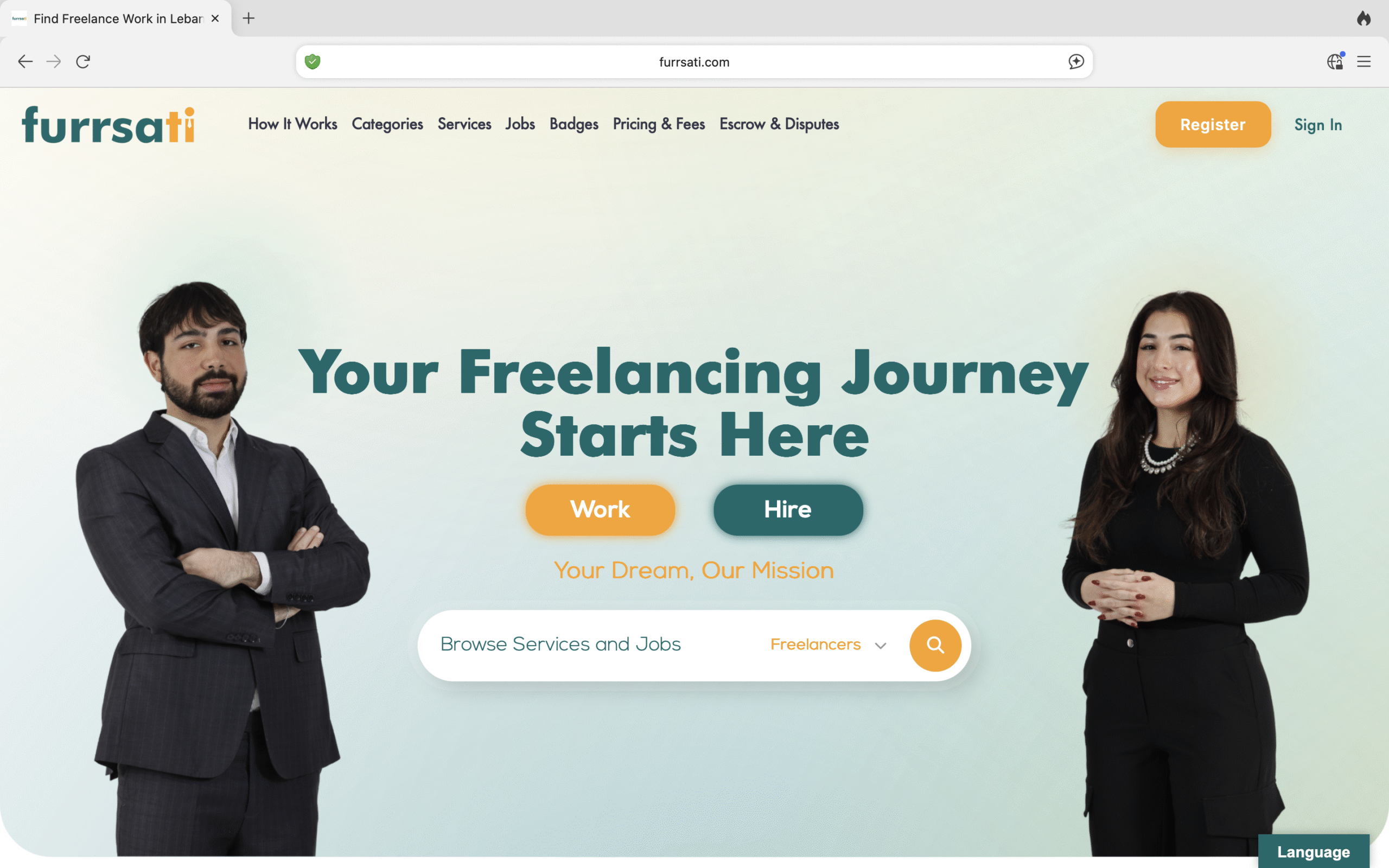Click the Sign In link

1318,125
